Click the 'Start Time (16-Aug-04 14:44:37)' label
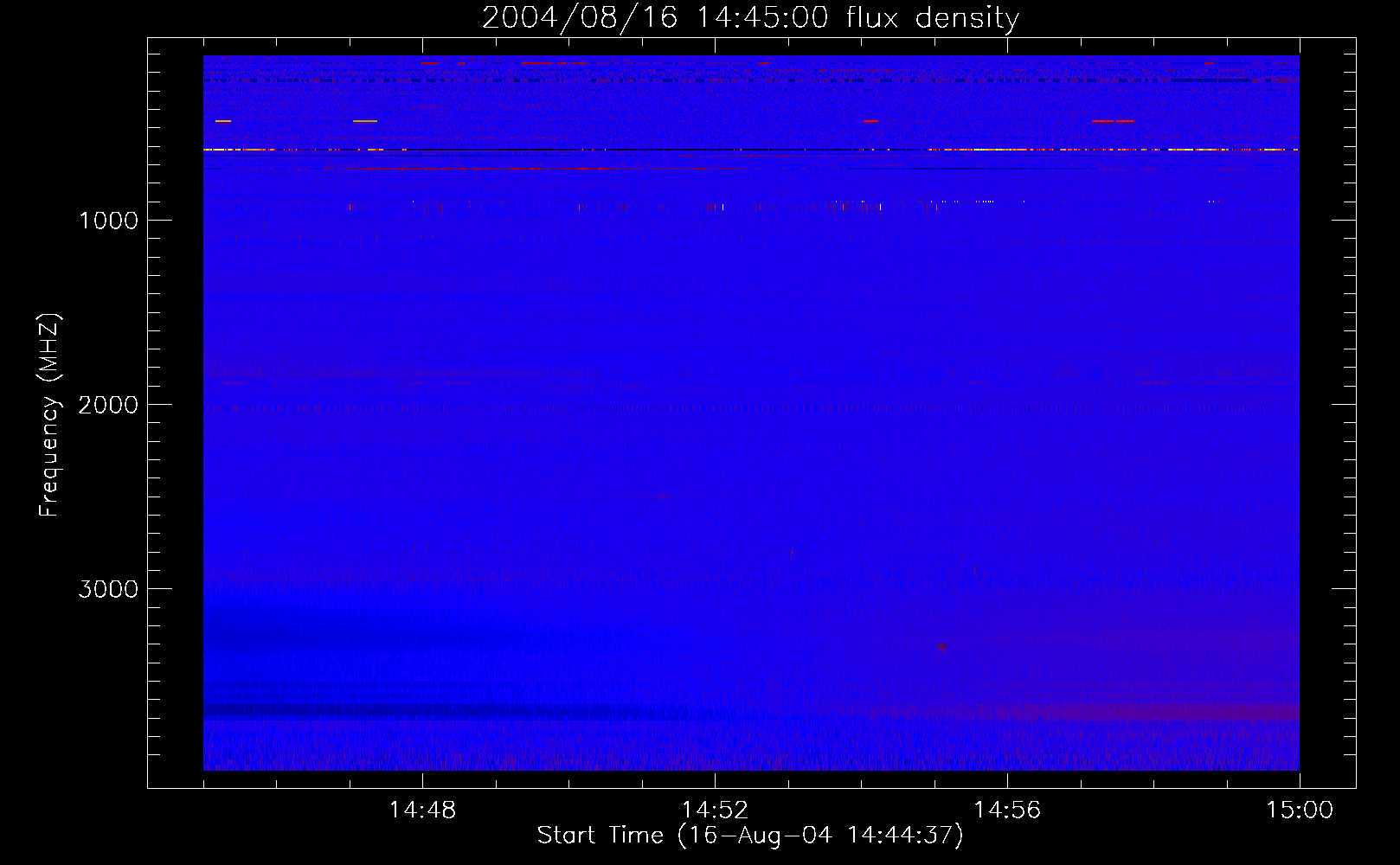Image resolution: width=1400 pixels, height=865 pixels. click(750, 836)
